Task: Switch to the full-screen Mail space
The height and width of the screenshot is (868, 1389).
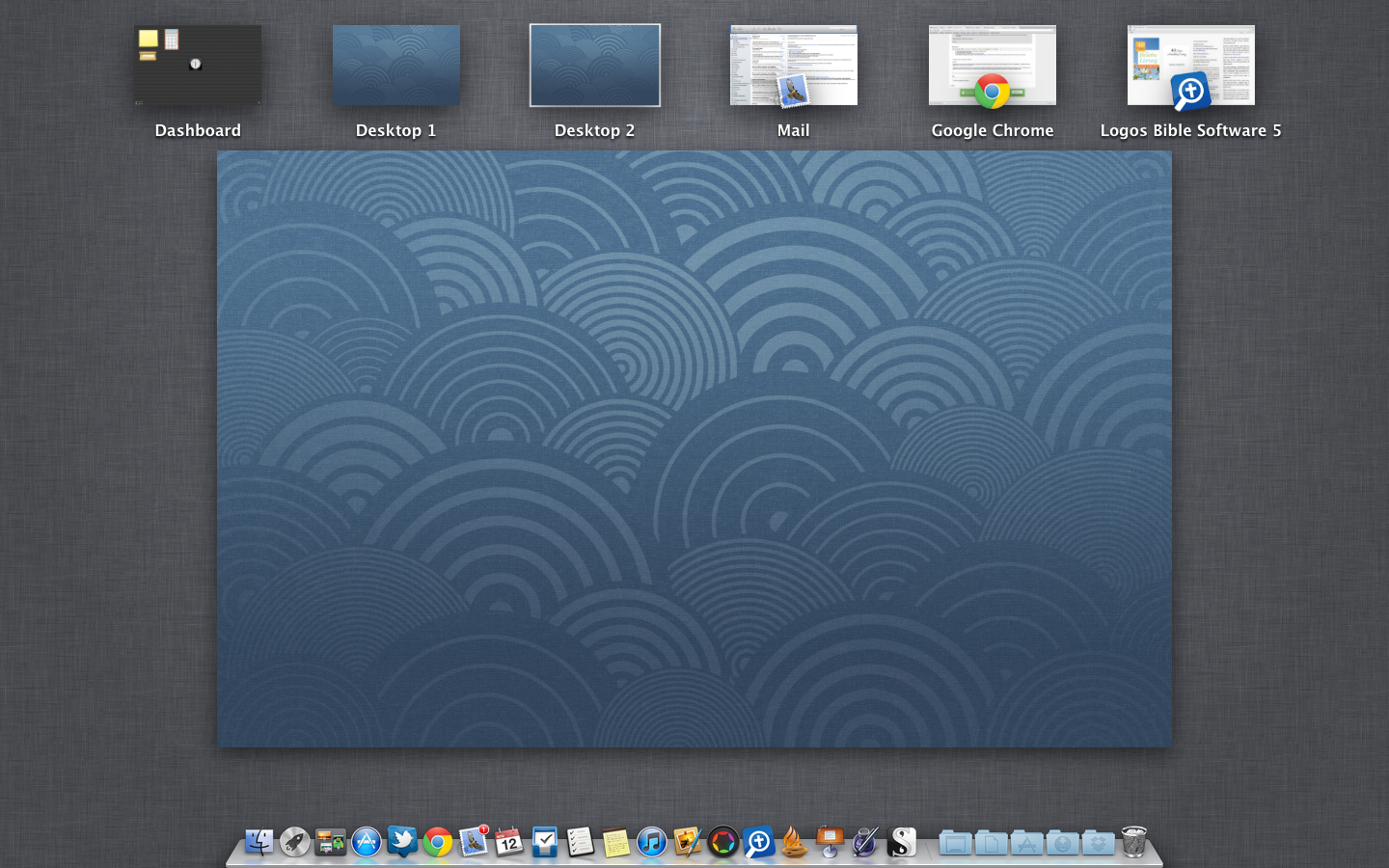Action: pyautogui.click(x=794, y=66)
